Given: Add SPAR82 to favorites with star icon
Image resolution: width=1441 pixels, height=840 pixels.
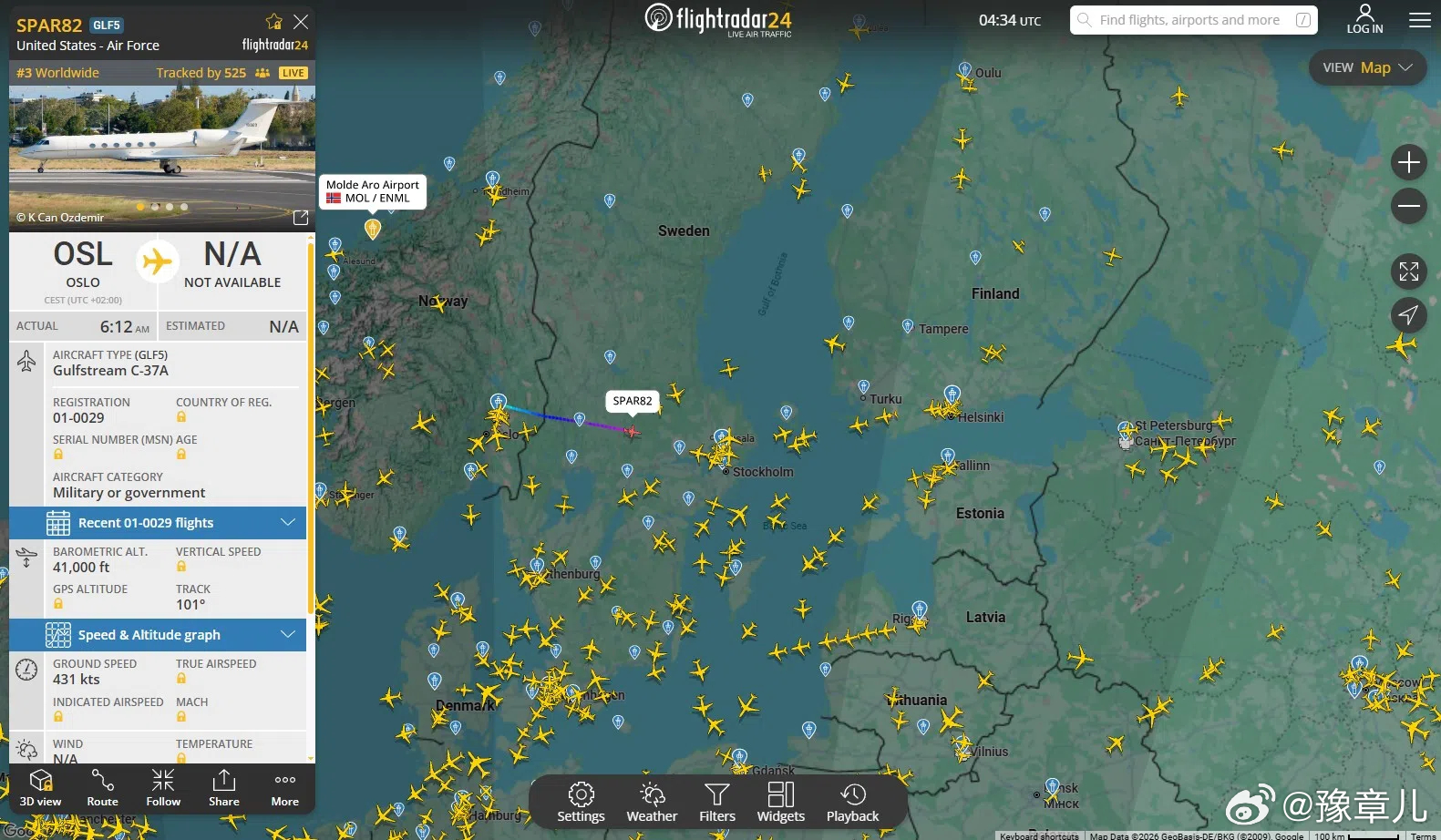Looking at the screenshot, I should click(274, 21).
